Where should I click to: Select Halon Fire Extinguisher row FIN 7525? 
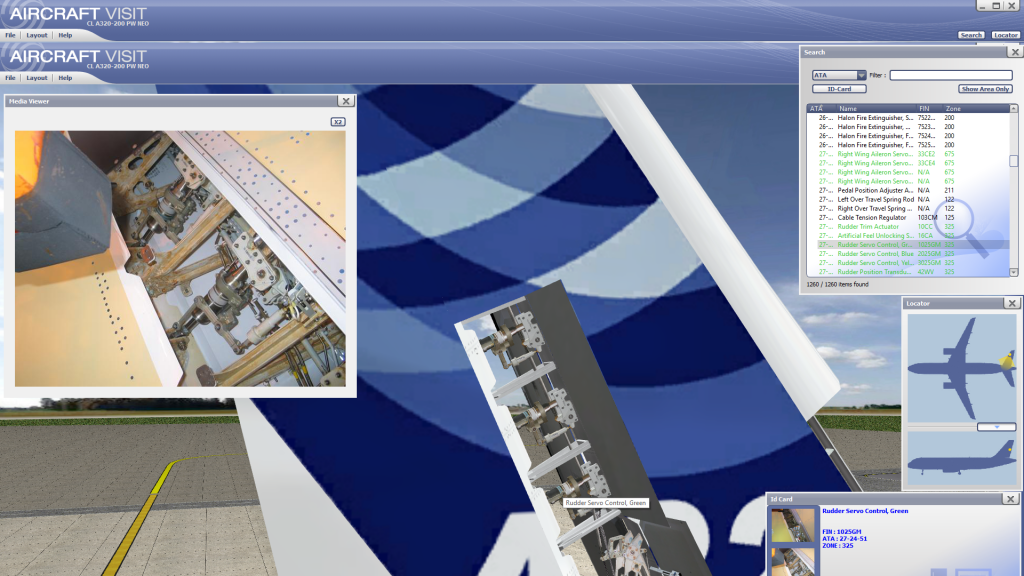click(909, 145)
